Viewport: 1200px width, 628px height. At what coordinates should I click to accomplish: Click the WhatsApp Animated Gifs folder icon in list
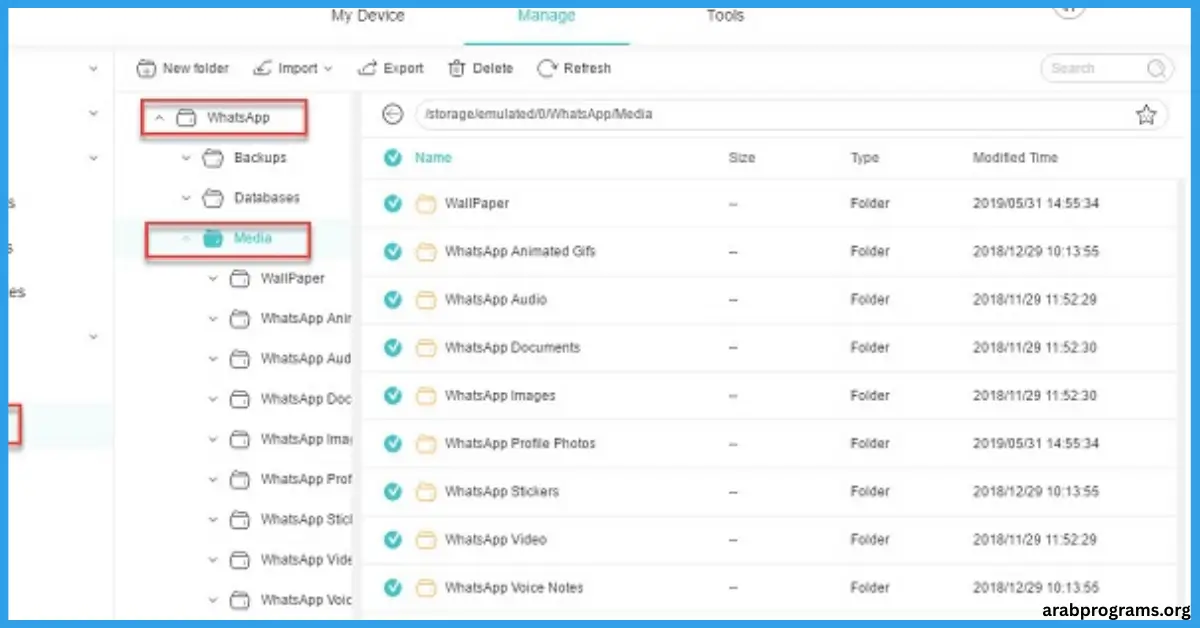[426, 252]
